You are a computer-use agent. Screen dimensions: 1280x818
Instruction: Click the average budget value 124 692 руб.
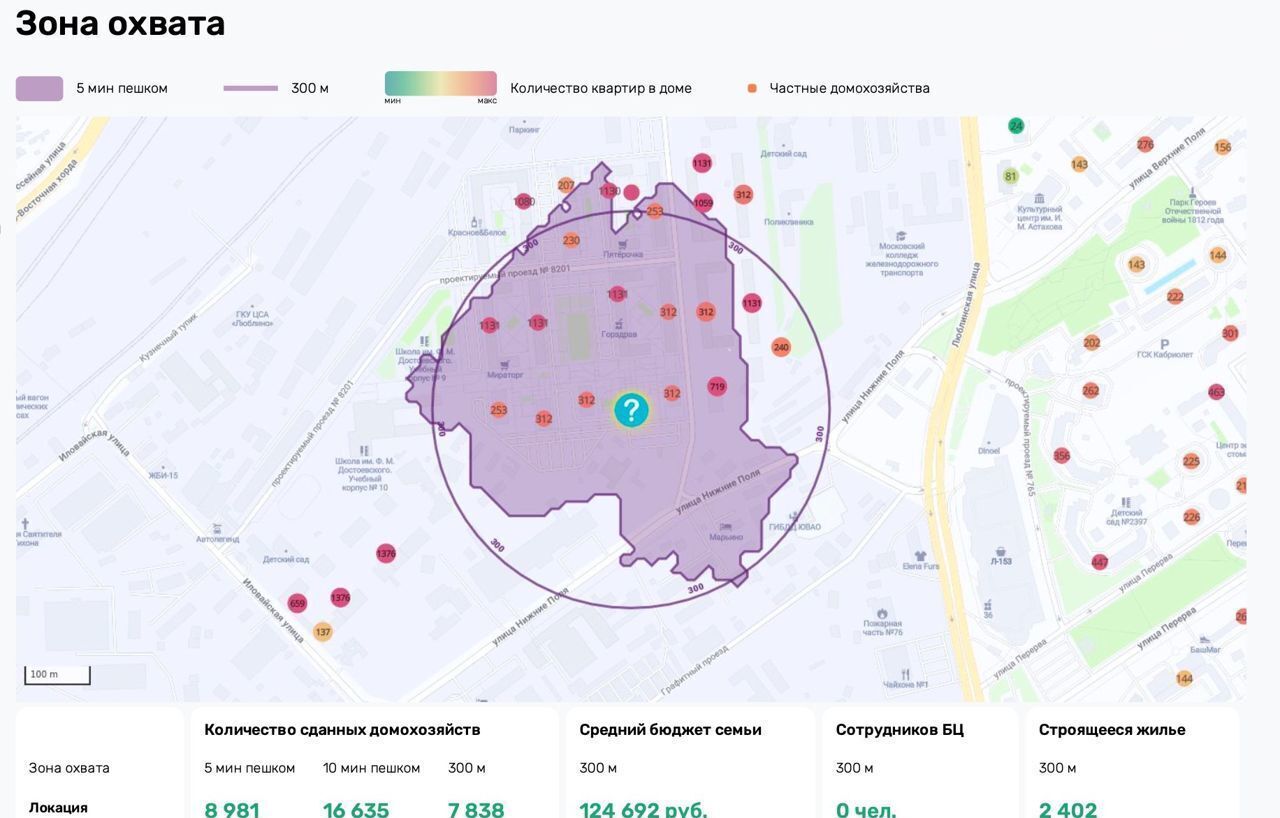point(643,809)
